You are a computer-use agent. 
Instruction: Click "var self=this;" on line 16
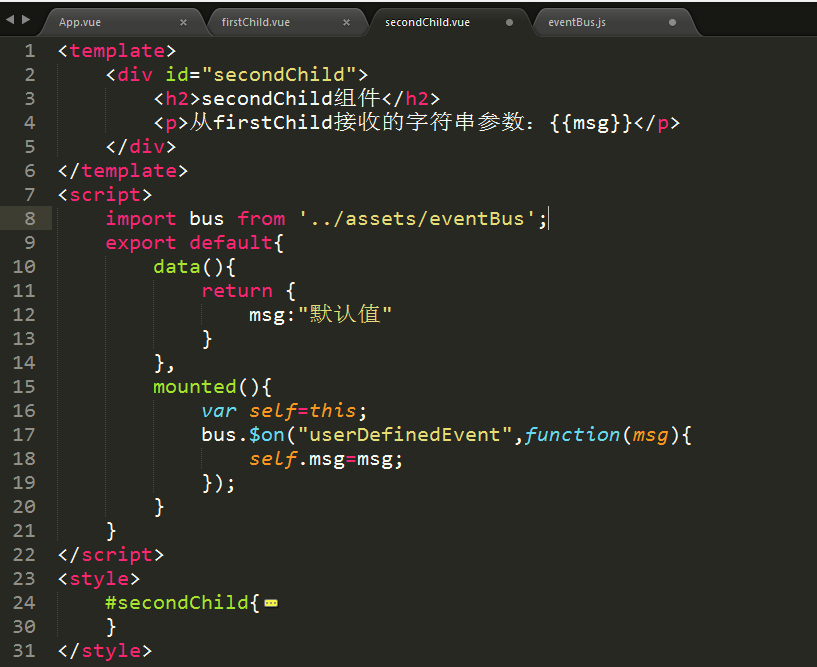point(284,411)
